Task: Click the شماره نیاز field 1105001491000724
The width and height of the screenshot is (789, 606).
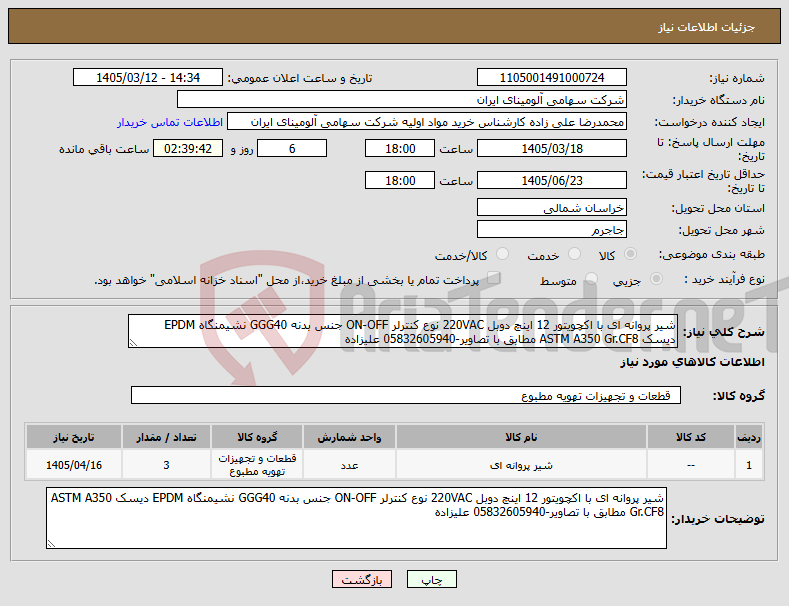Action: [551, 78]
